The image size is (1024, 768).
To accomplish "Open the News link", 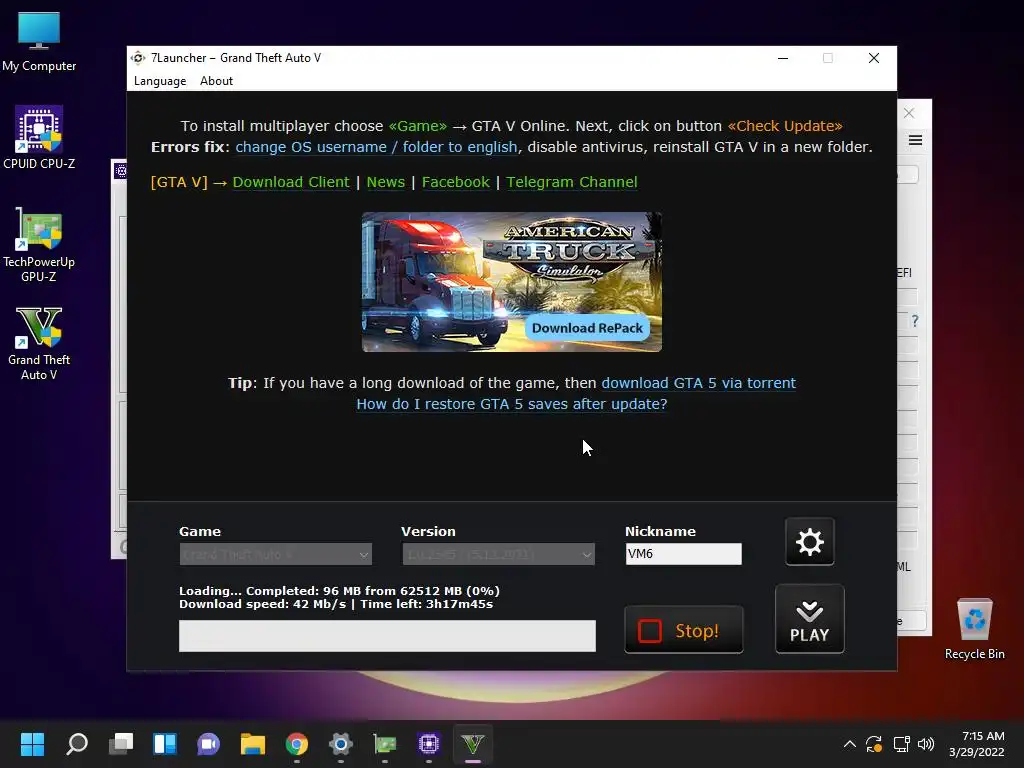I will (x=385, y=182).
